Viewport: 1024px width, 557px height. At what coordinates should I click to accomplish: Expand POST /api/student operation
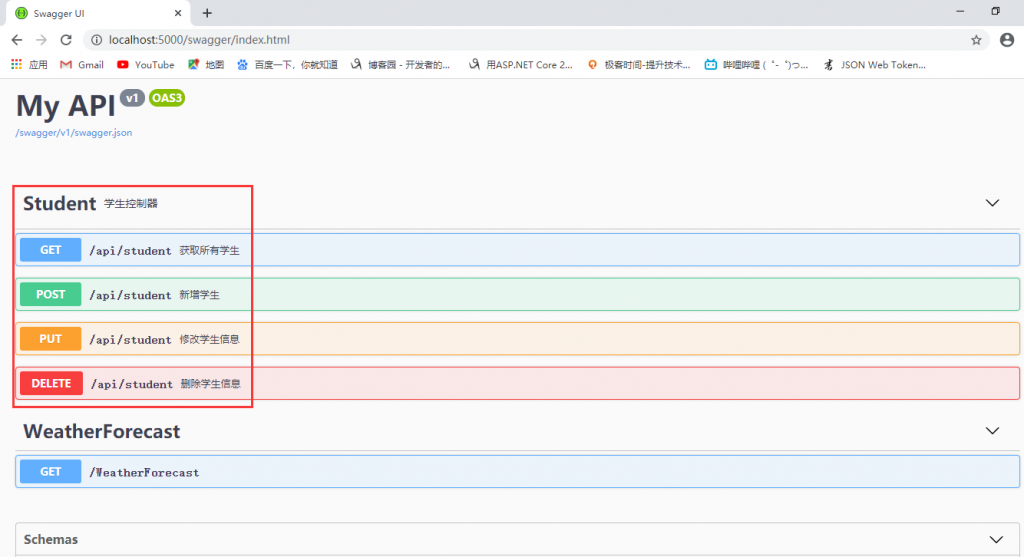click(517, 294)
